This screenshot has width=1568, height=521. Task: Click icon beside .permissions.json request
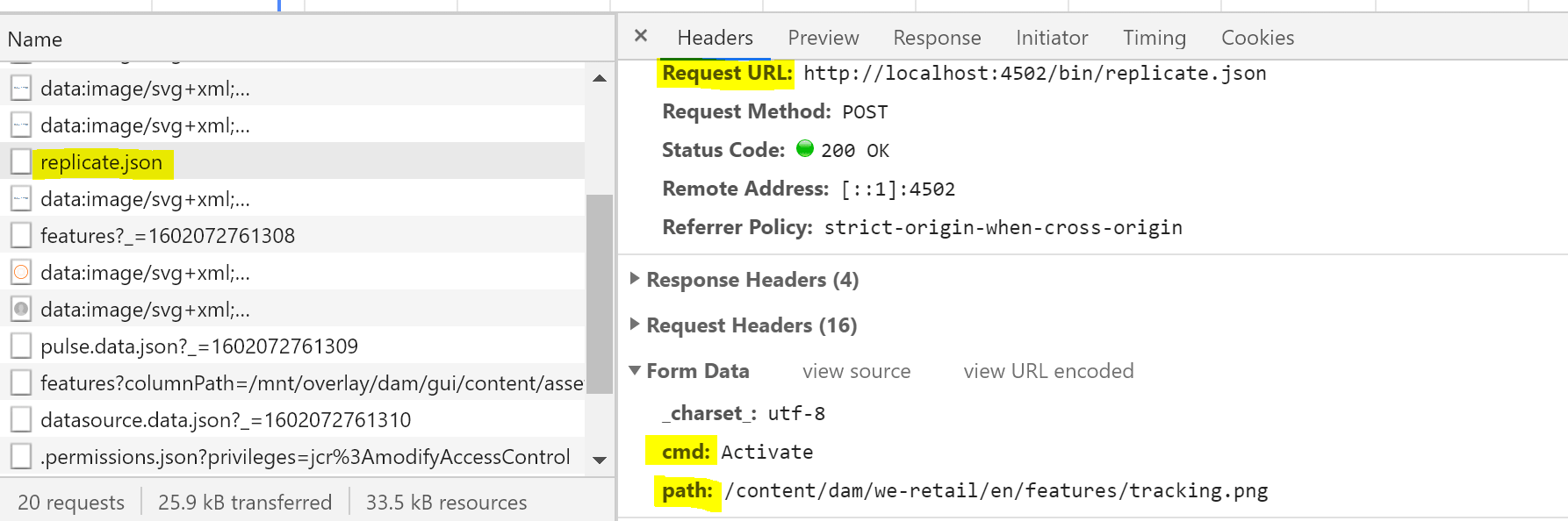21,457
